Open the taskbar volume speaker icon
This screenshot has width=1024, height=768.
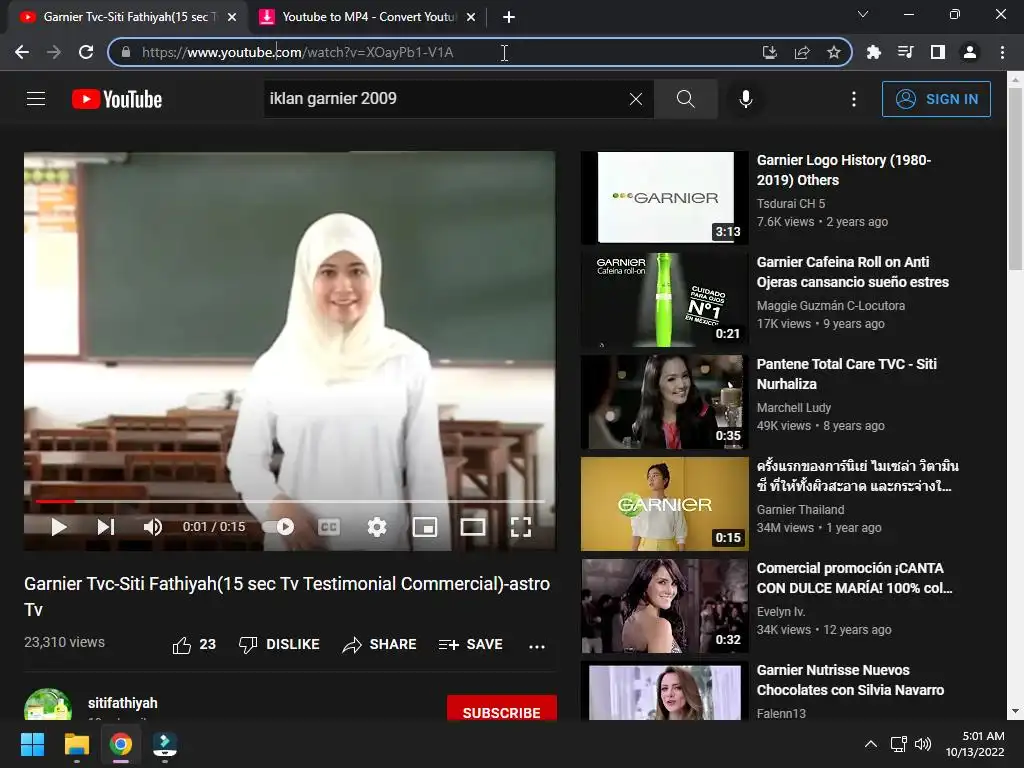coord(923,744)
